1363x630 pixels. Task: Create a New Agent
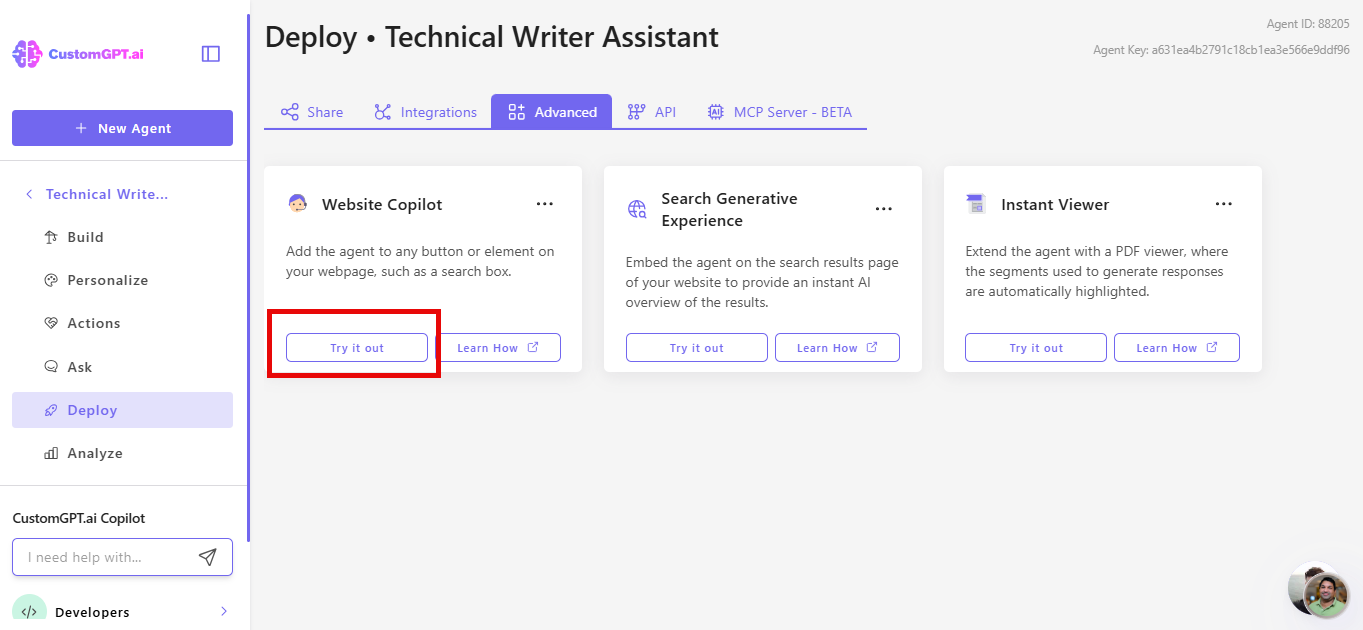click(x=122, y=128)
